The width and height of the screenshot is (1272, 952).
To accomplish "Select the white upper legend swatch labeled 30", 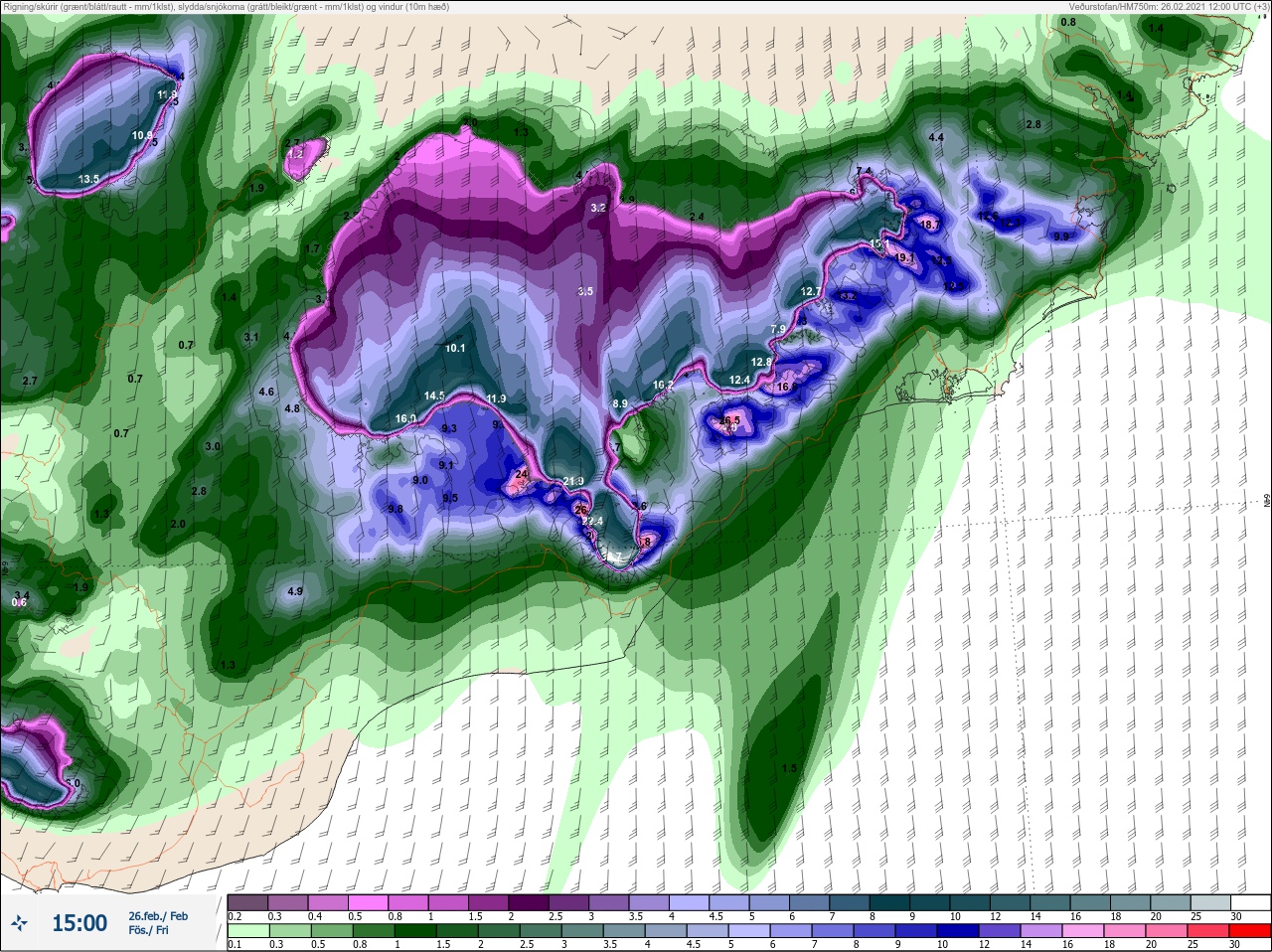I will coord(1250,902).
